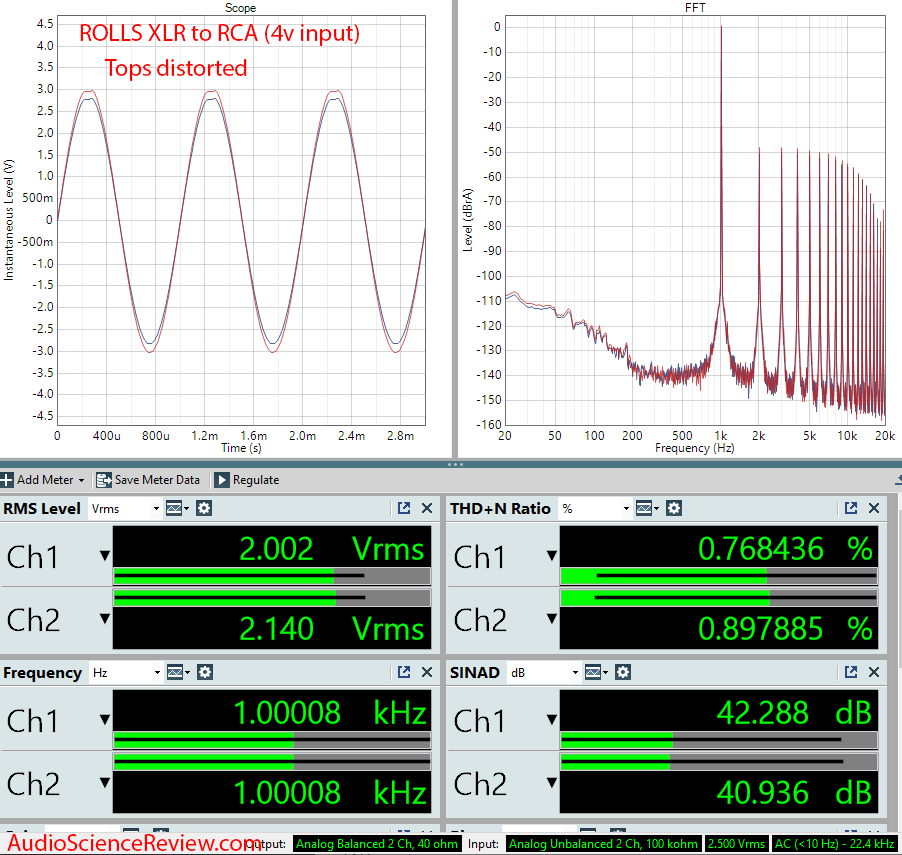The height and width of the screenshot is (855, 902).
Task: Expand THD+N Ratio Ch2 channel arrow
Action: coord(552,619)
